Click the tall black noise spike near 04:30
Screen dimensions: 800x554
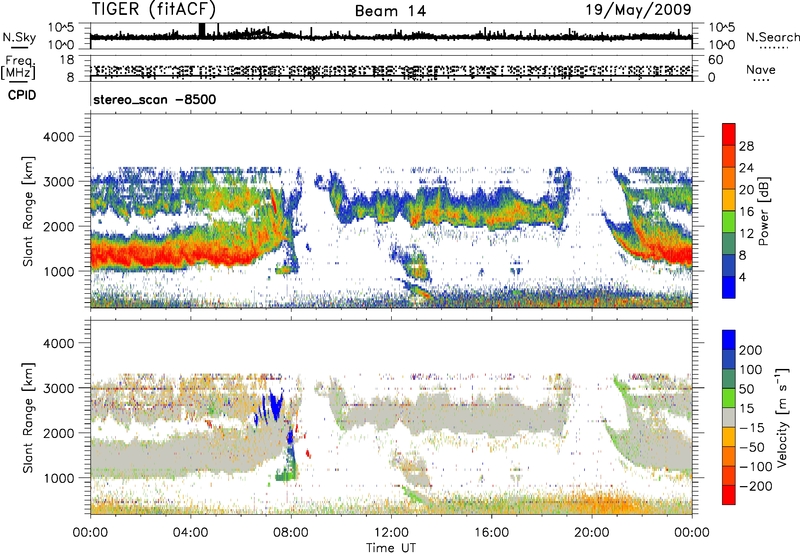pos(202,30)
